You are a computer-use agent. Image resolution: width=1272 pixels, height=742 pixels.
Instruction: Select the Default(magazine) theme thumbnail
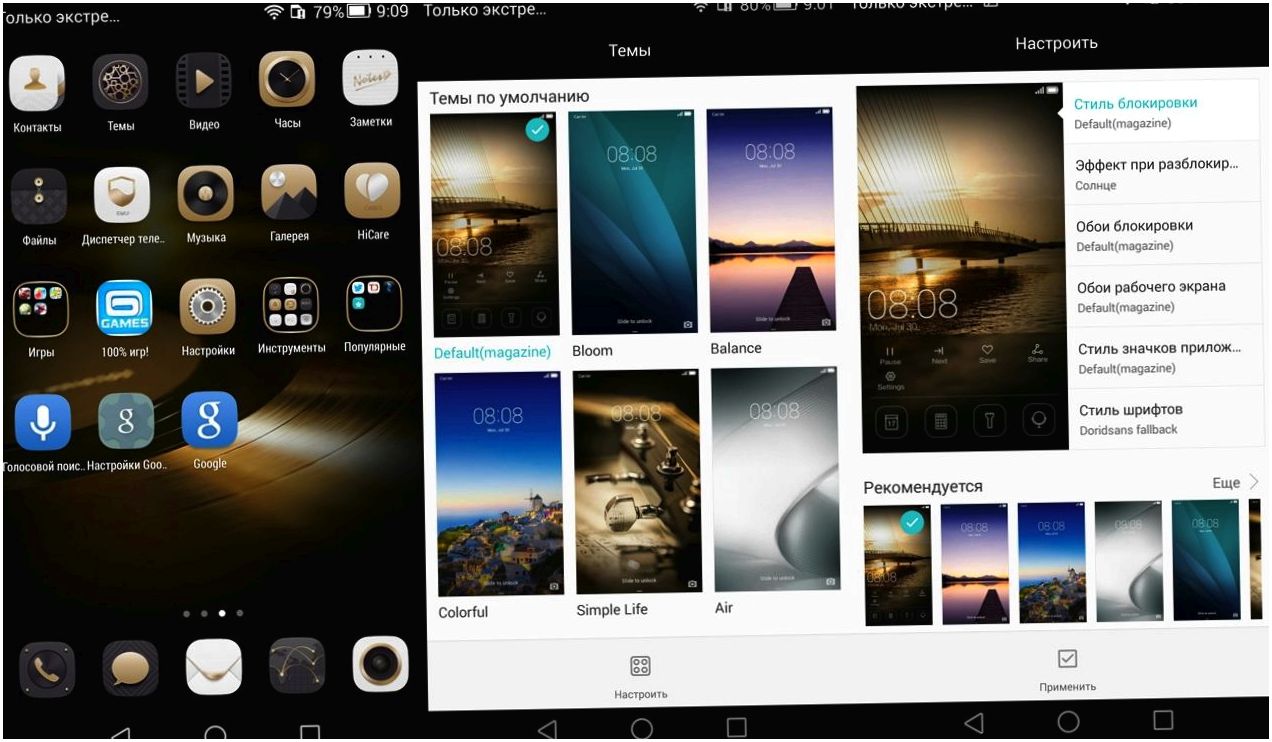[x=495, y=225]
